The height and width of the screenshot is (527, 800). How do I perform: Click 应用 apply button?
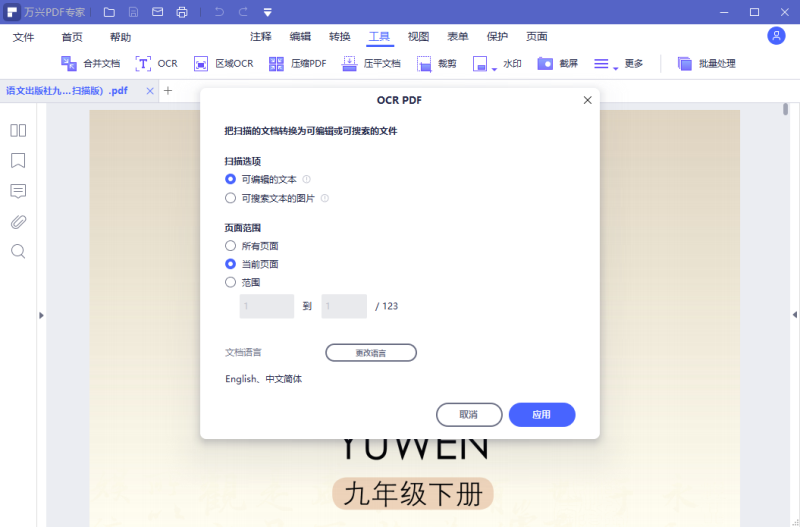click(542, 415)
